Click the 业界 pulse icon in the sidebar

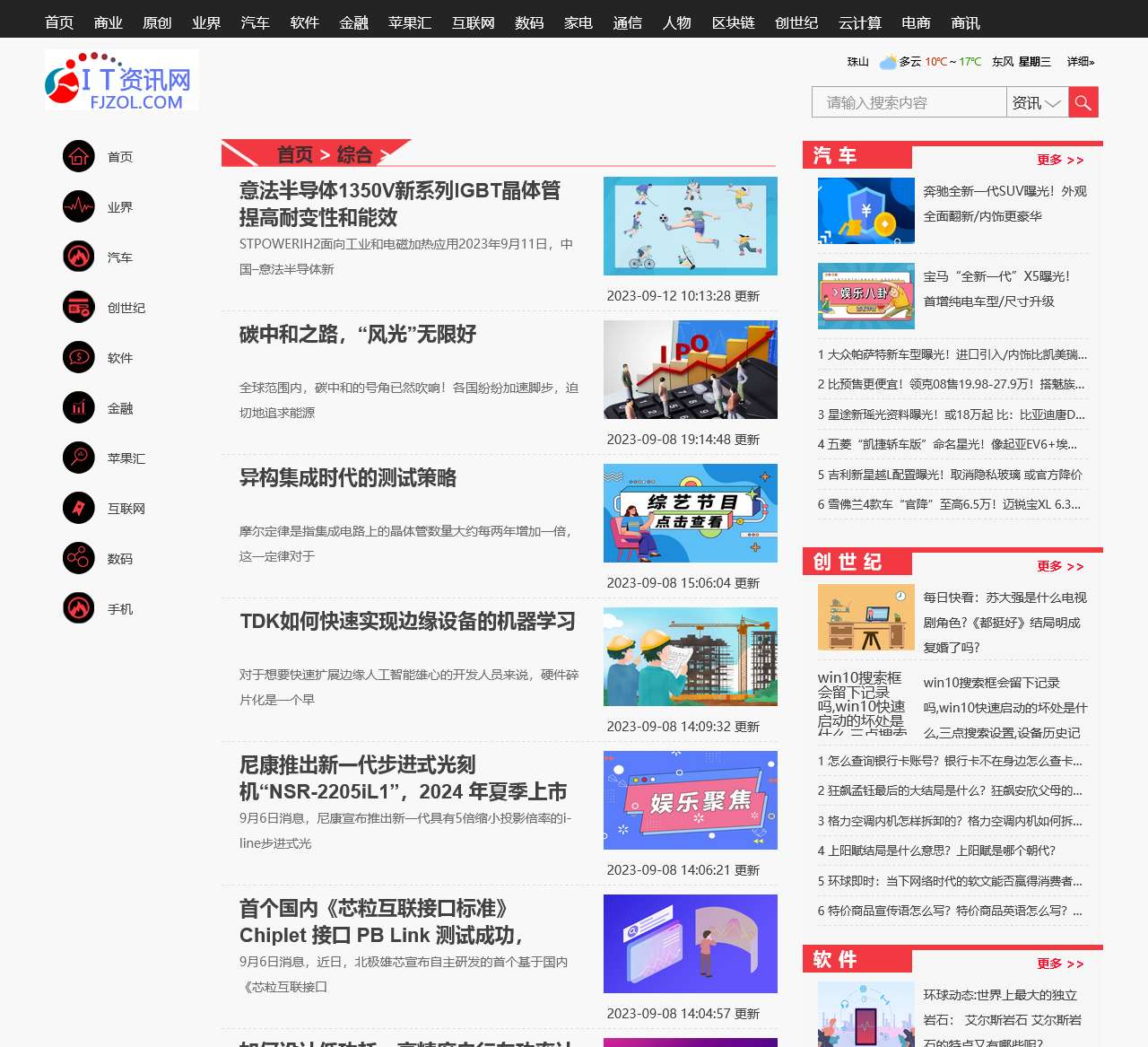coord(79,206)
